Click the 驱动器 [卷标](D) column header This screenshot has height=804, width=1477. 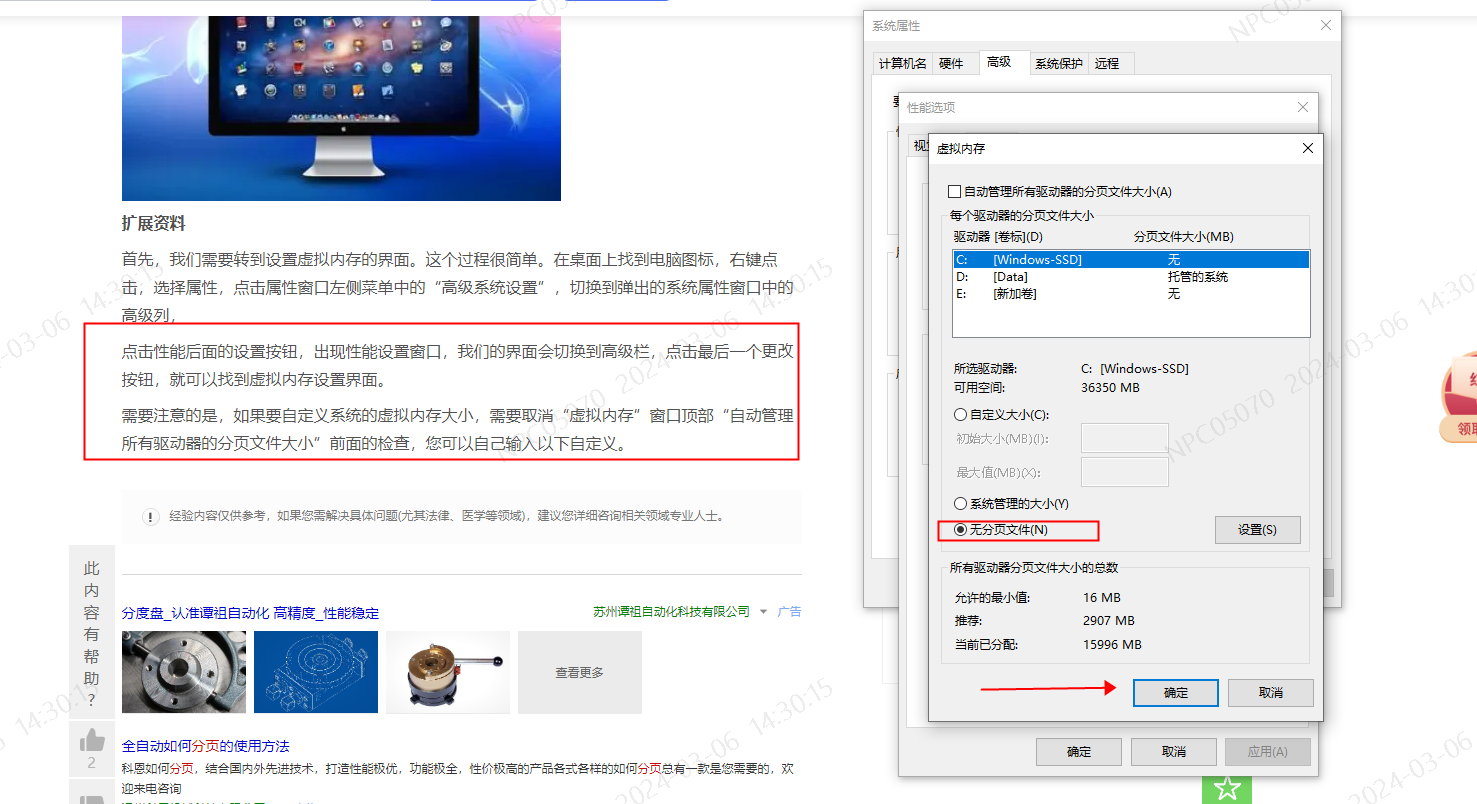point(999,237)
